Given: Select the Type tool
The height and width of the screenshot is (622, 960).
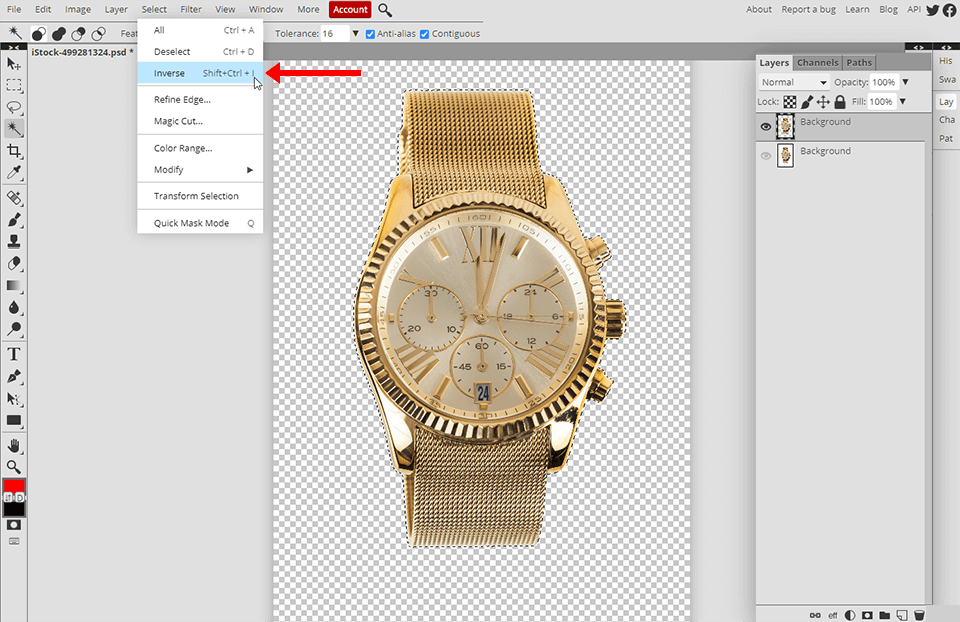Looking at the screenshot, I should click(14, 354).
